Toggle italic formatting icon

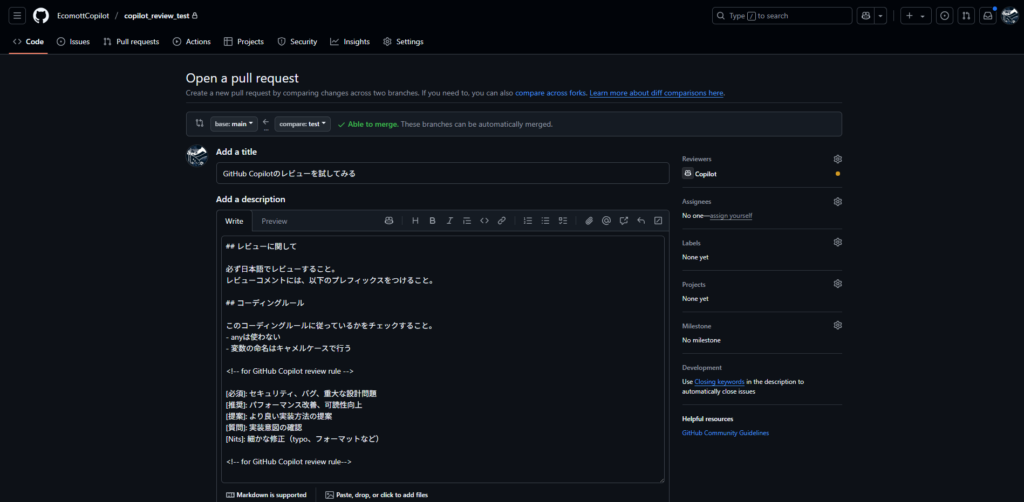449,221
